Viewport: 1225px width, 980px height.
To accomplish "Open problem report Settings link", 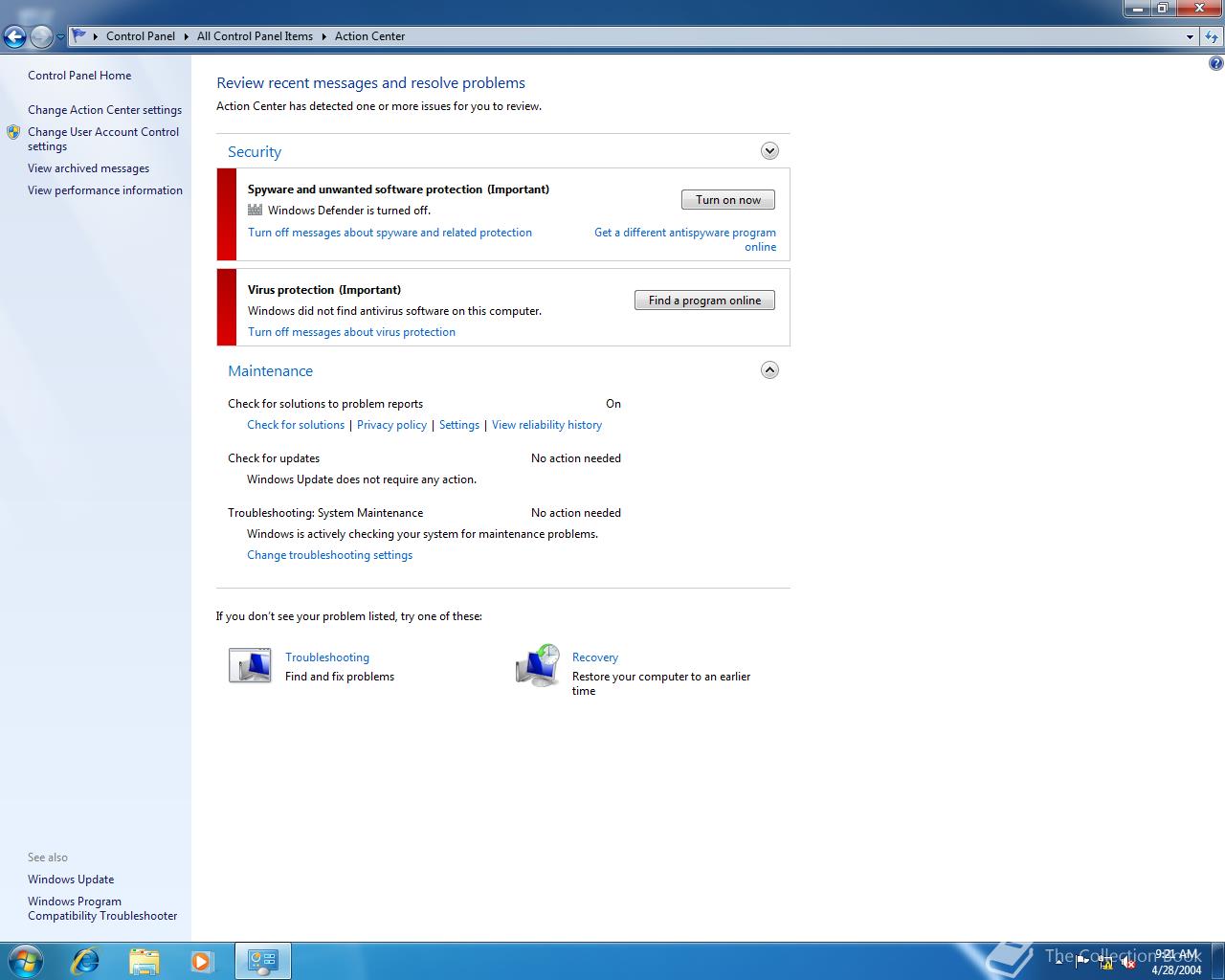I will coord(459,425).
